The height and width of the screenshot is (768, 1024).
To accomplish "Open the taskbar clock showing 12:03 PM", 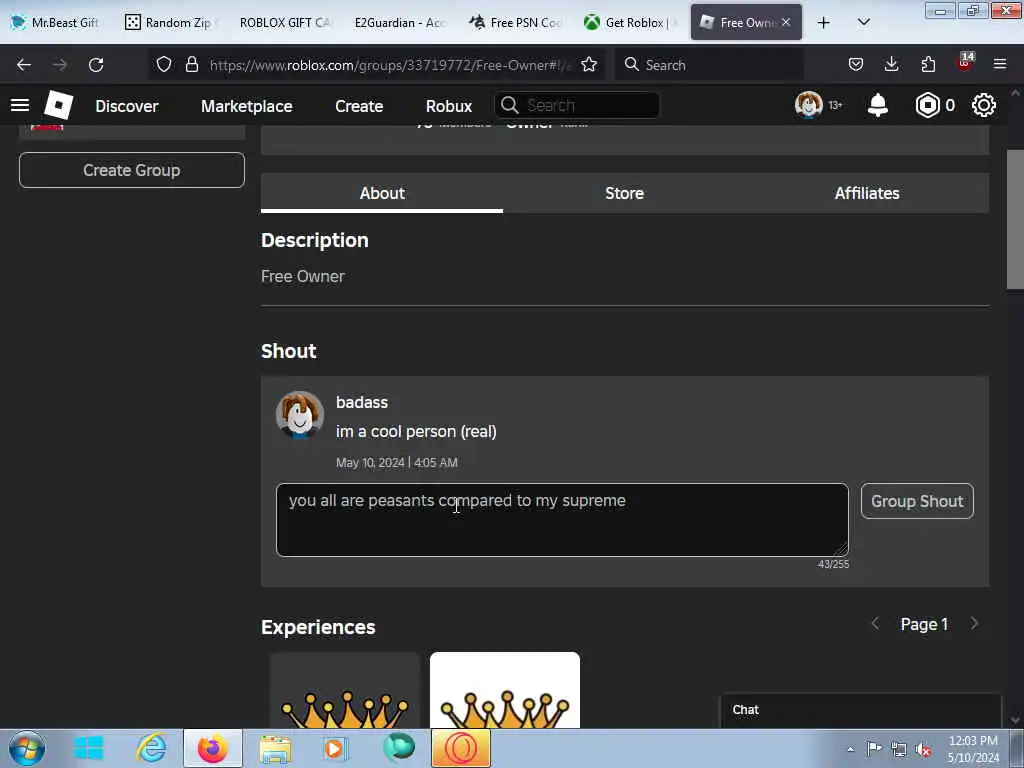I will 973,749.
